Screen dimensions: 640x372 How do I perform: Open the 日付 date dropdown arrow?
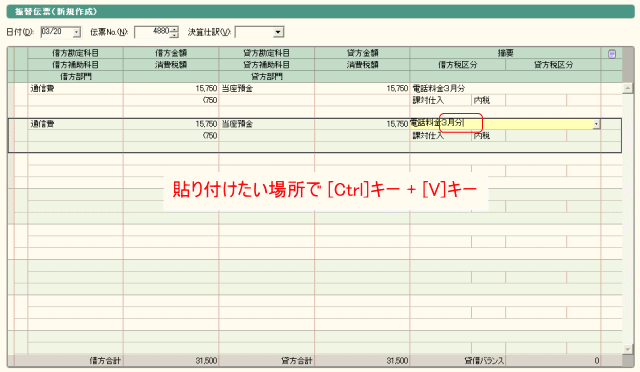click(x=77, y=32)
